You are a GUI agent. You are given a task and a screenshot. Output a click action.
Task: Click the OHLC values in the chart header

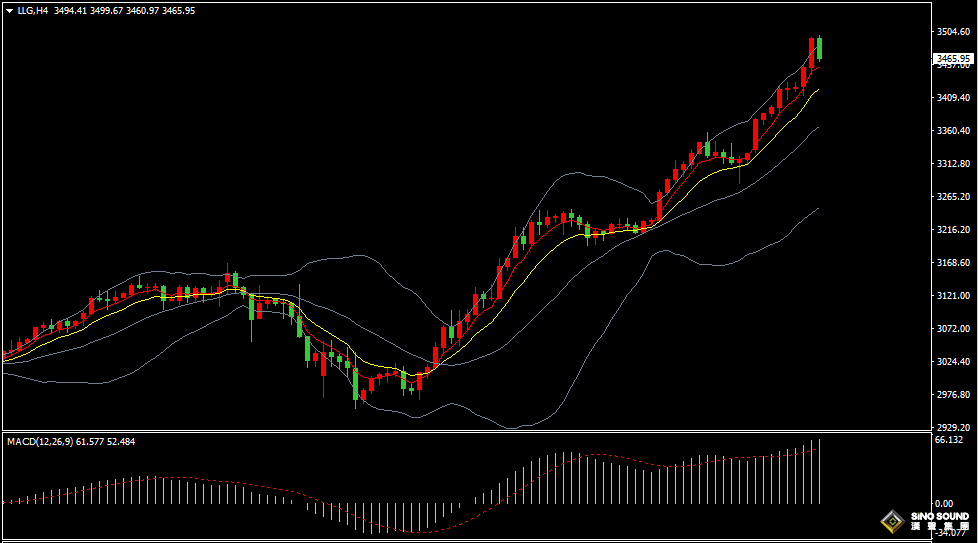tap(124, 11)
